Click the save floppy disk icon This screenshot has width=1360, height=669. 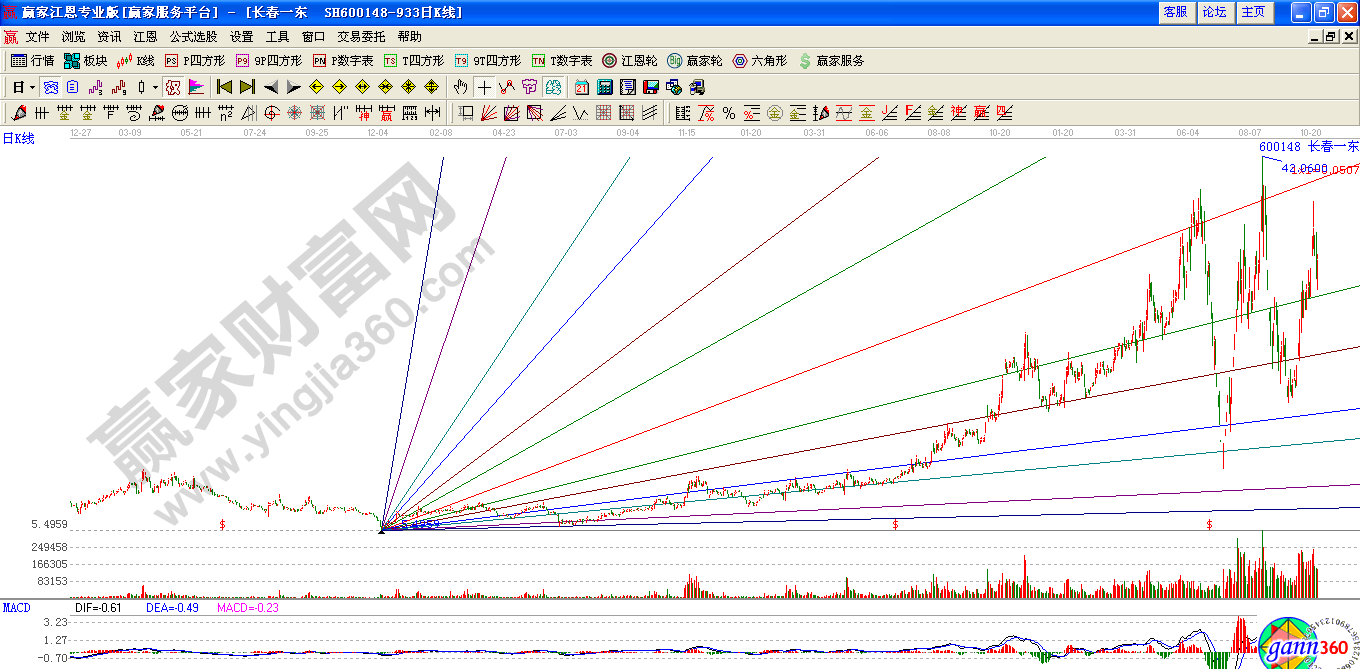651,87
